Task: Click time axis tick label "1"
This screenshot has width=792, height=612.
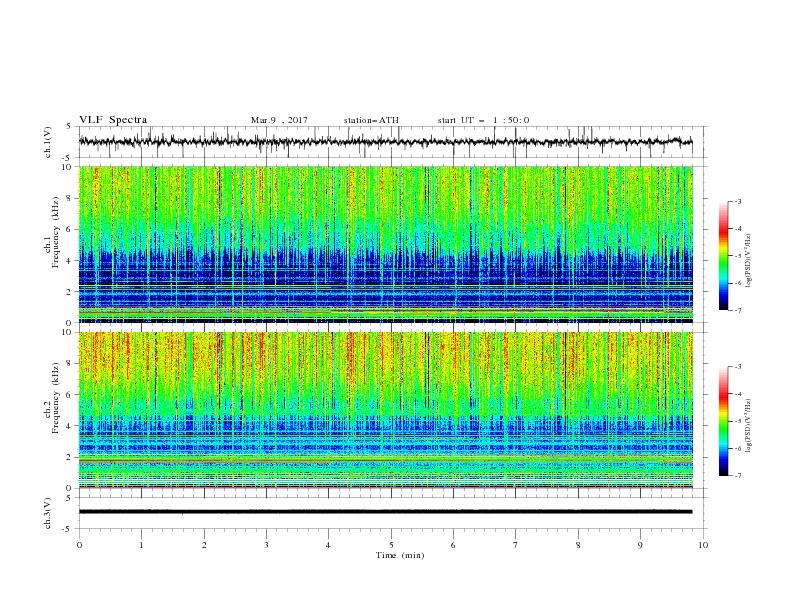Action: [x=141, y=545]
